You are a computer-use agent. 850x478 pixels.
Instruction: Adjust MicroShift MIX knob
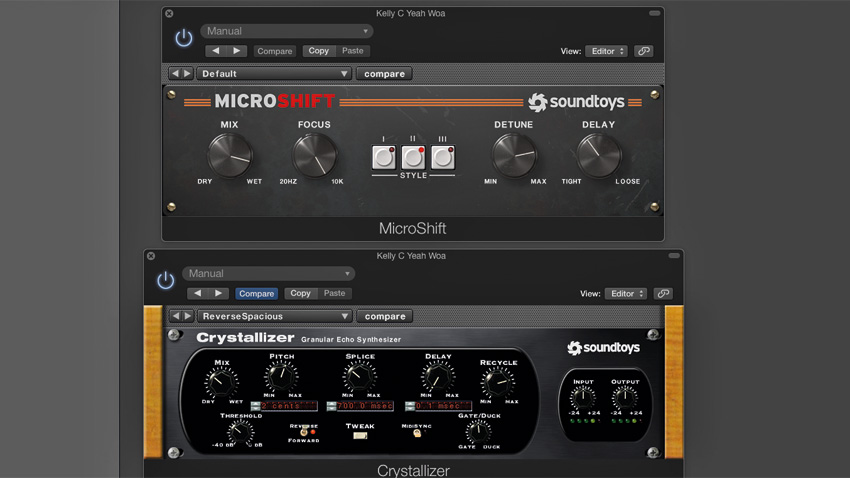pyautogui.click(x=229, y=156)
